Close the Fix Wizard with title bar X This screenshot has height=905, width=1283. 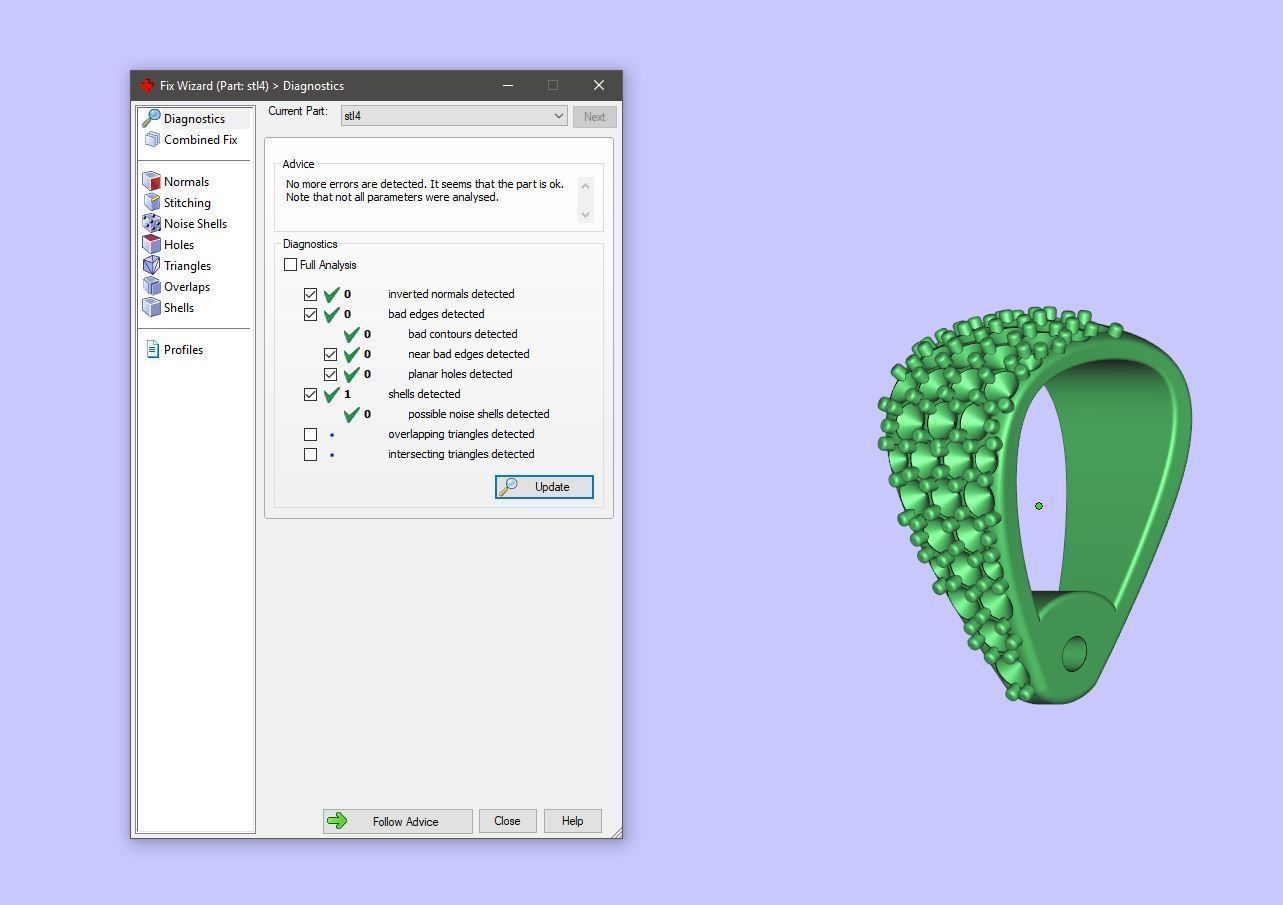pos(598,85)
